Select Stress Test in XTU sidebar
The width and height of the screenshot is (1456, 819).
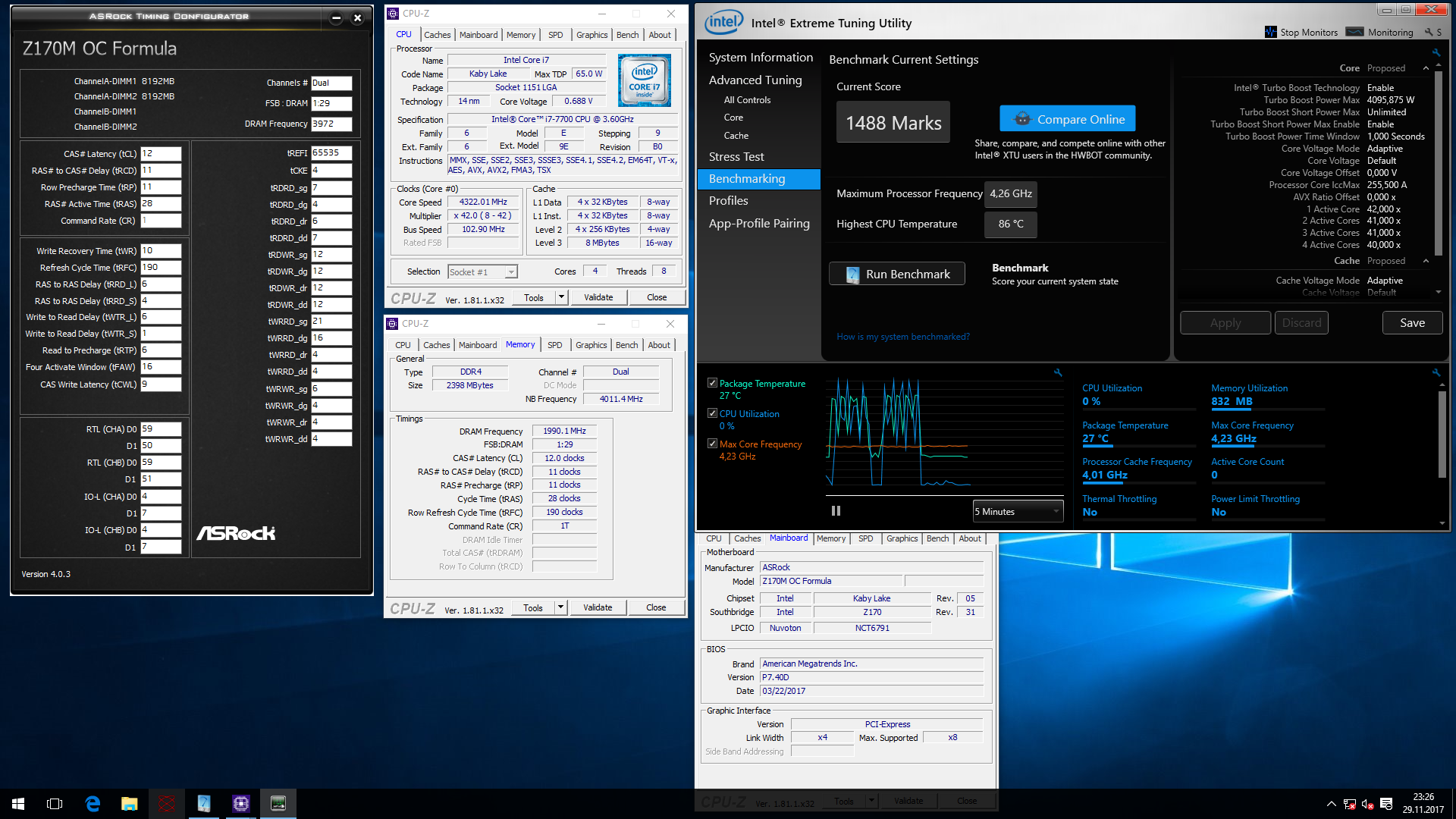click(736, 156)
